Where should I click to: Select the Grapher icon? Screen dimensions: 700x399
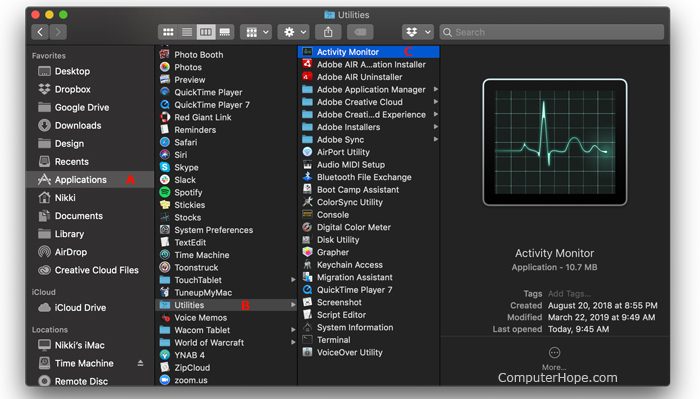coord(307,252)
